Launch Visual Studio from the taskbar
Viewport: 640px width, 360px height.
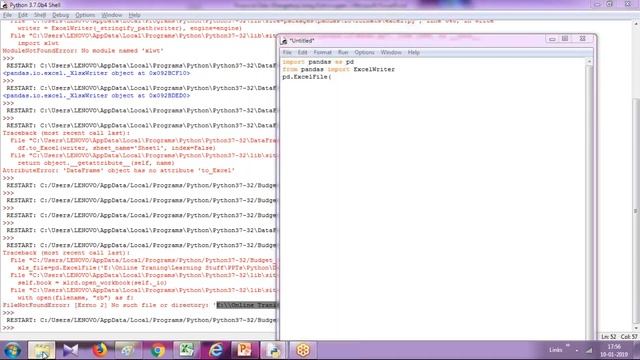tap(70, 350)
